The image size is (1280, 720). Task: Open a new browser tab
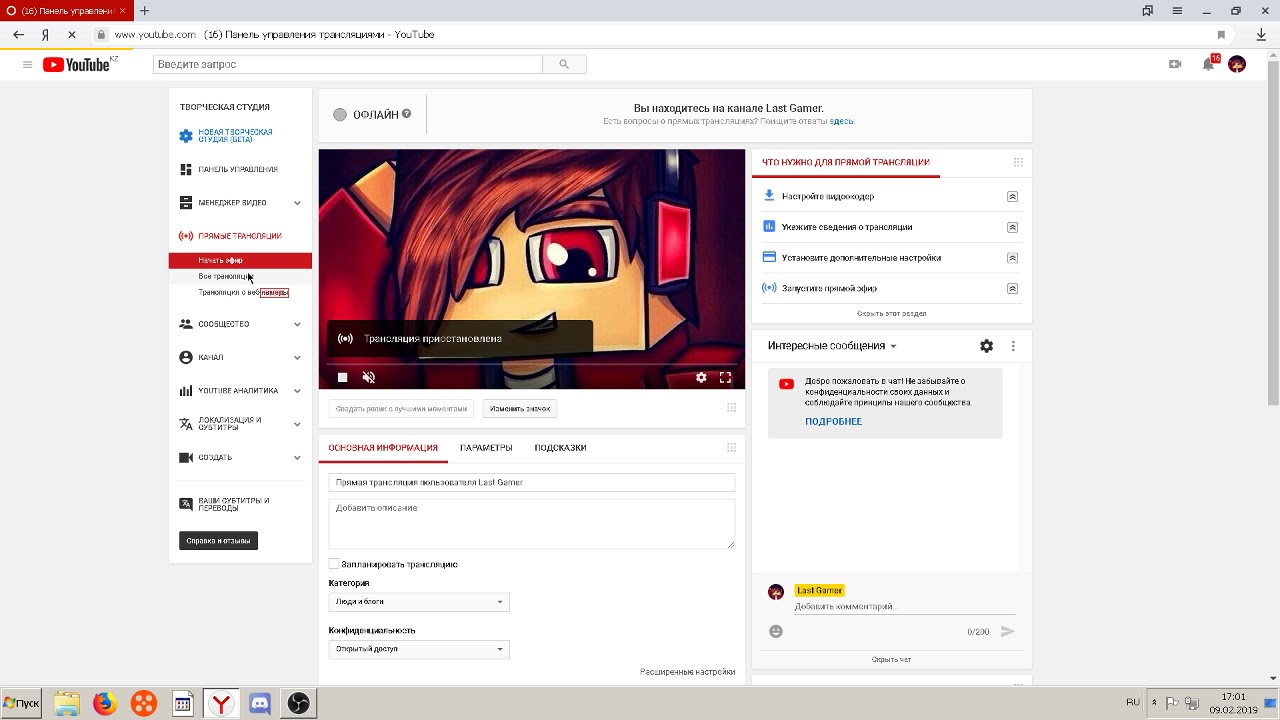[144, 11]
